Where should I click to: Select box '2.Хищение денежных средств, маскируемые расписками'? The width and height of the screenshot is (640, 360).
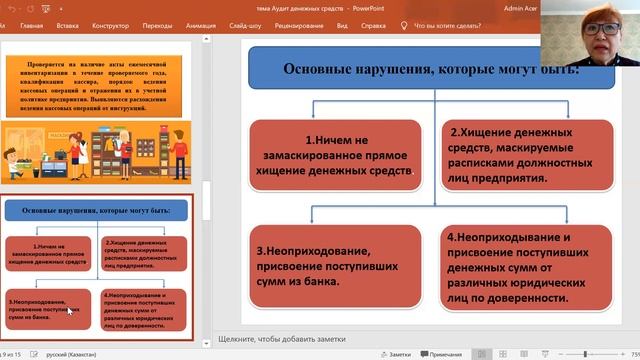pyautogui.click(x=527, y=155)
